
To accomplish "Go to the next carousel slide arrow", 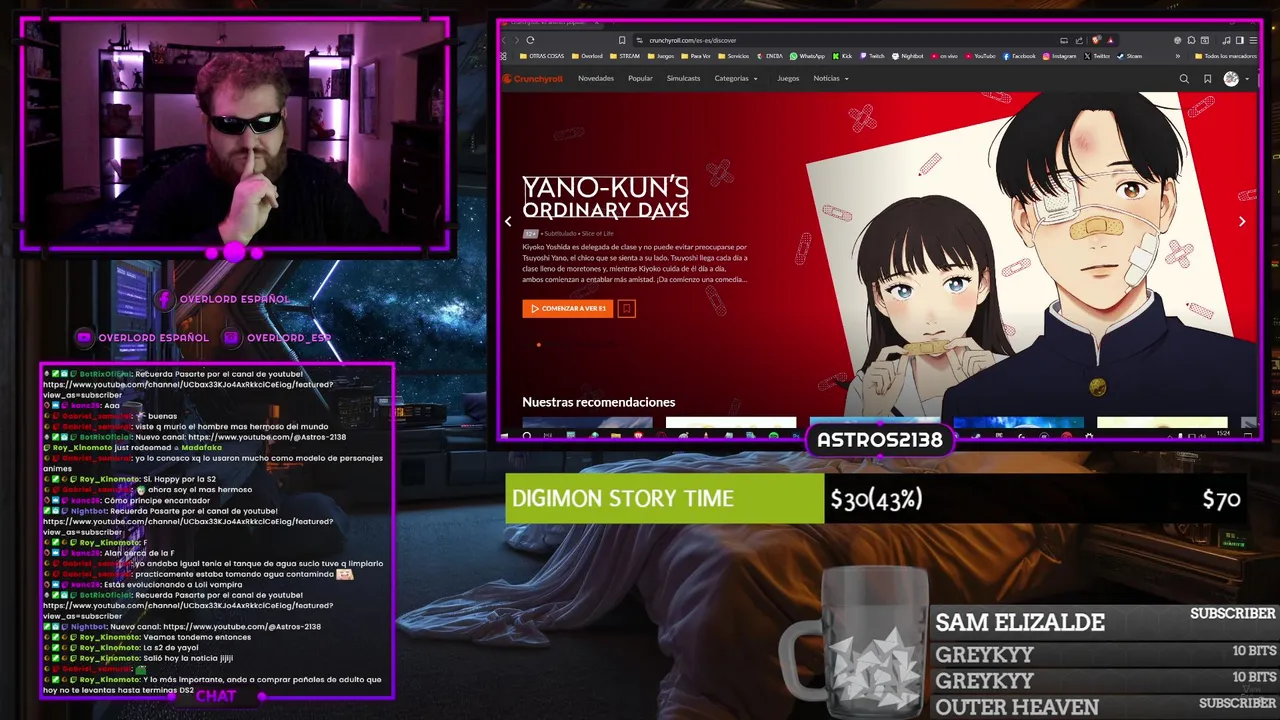I will pyautogui.click(x=1242, y=221).
